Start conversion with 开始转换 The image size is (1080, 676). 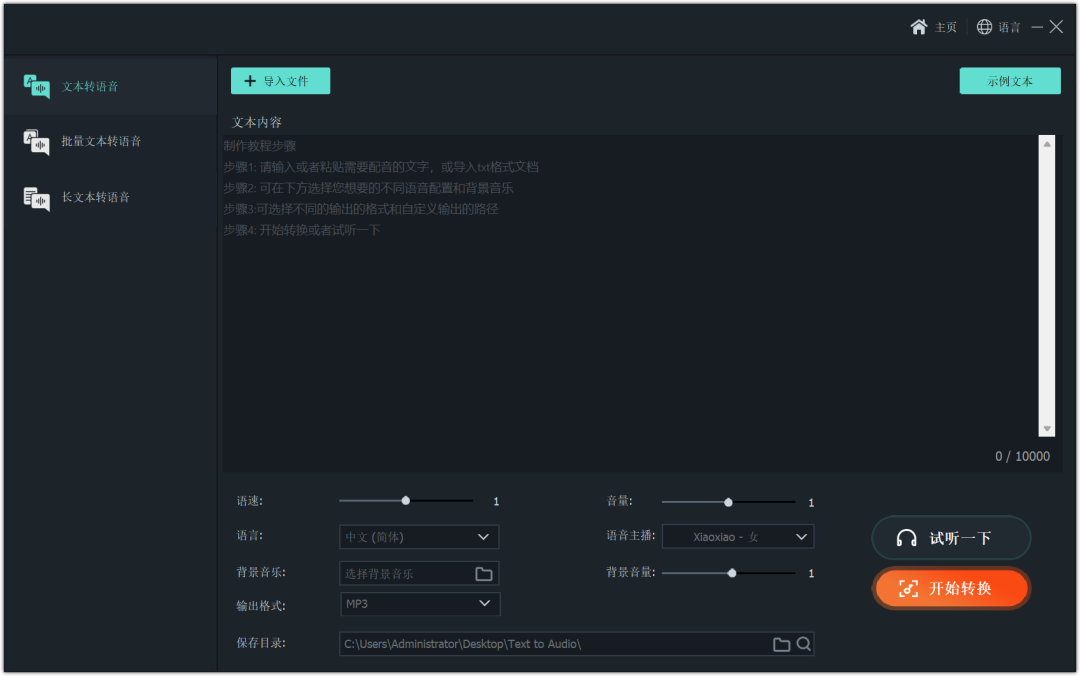(x=951, y=588)
